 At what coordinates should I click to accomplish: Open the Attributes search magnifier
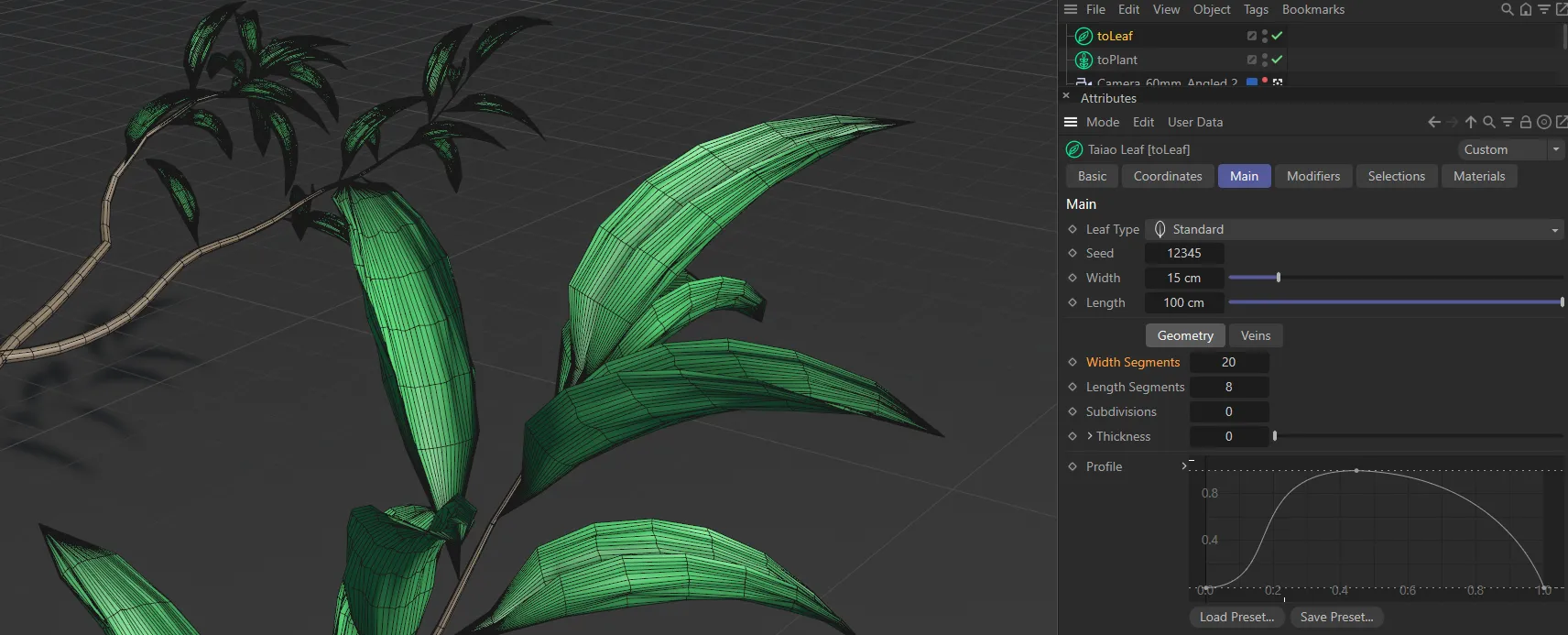pyautogui.click(x=1489, y=122)
